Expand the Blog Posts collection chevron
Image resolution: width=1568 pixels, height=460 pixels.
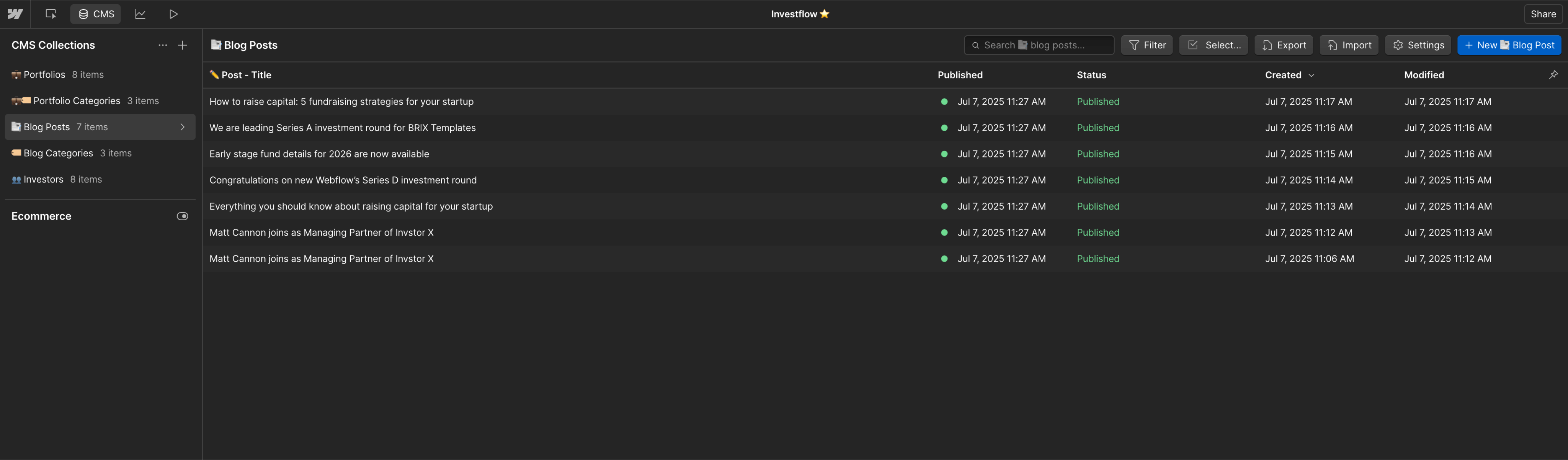click(182, 127)
